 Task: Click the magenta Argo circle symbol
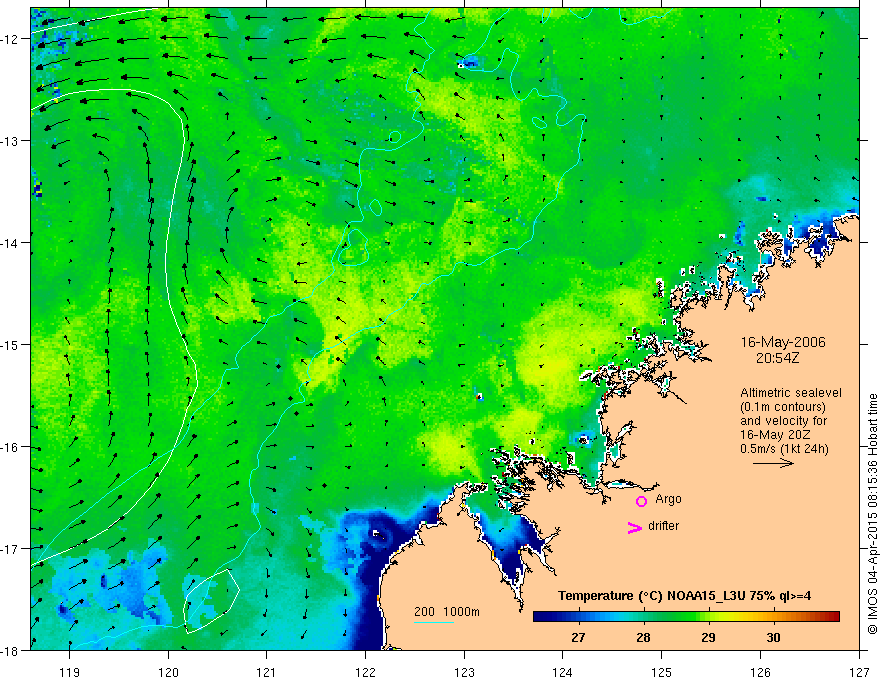point(641,501)
